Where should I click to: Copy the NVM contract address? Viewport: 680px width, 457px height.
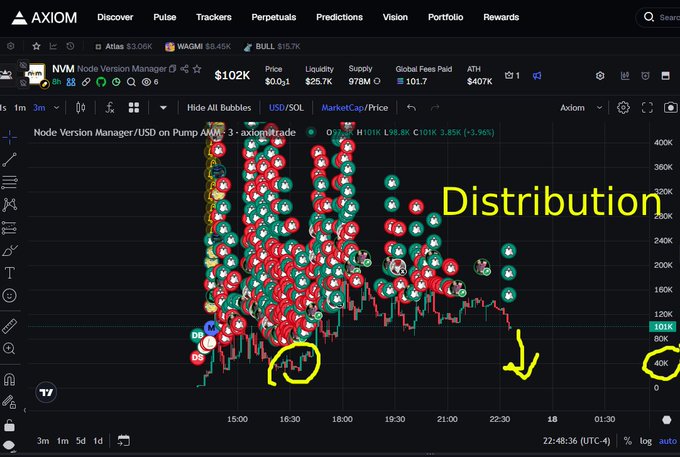coord(173,69)
